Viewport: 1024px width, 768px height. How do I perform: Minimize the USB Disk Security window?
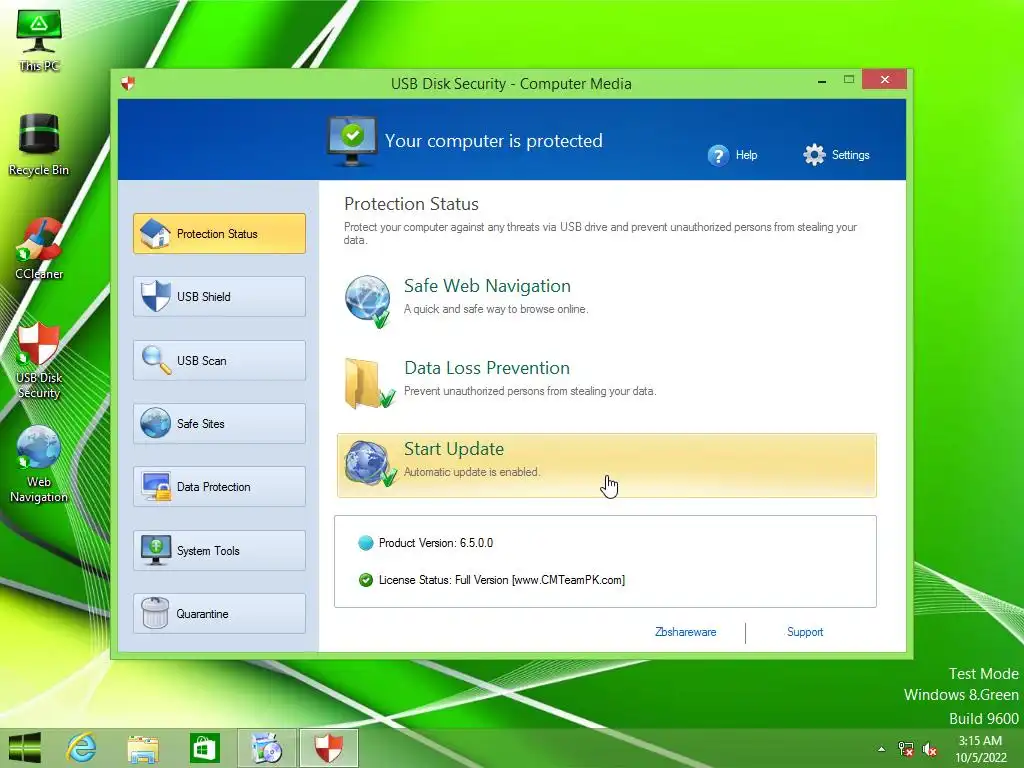pyautogui.click(x=822, y=80)
